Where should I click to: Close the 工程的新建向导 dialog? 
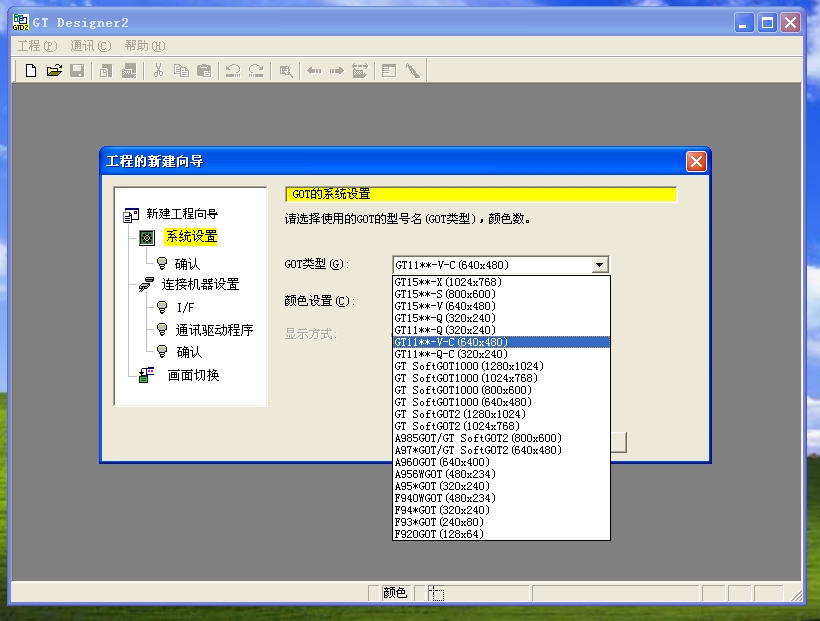[696, 161]
